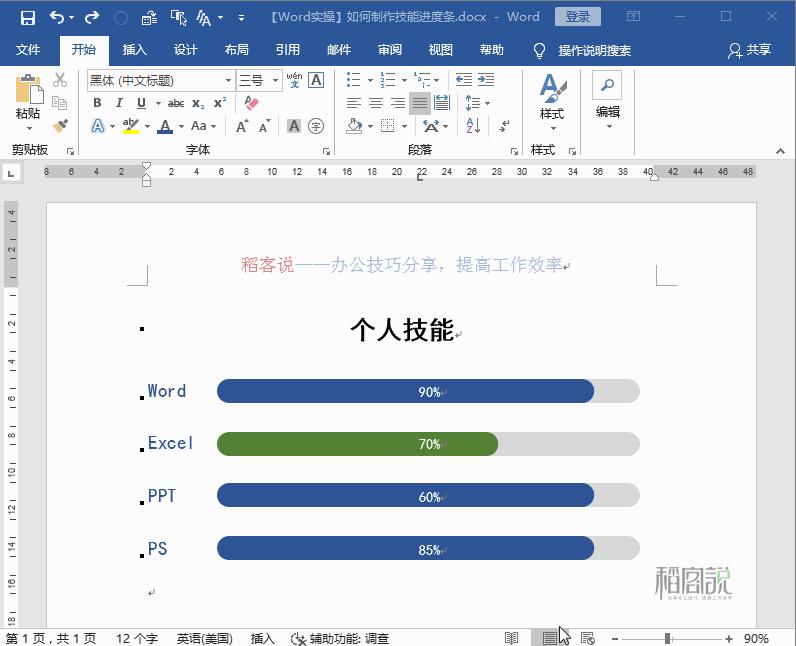The height and width of the screenshot is (646, 796).
Task: Switch to the 设计 tab
Action: (185, 50)
